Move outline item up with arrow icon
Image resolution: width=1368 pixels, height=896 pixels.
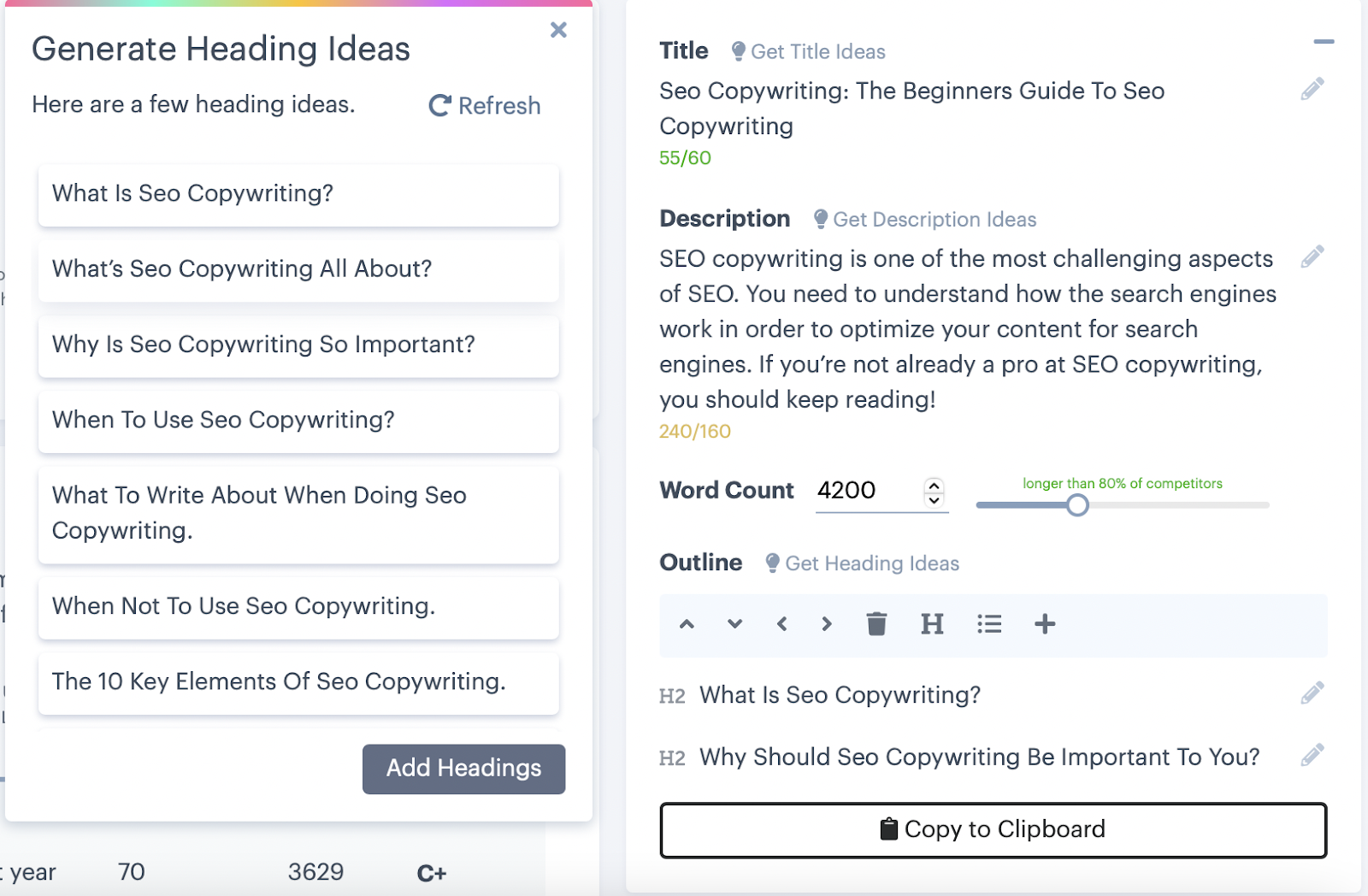(687, 624)
